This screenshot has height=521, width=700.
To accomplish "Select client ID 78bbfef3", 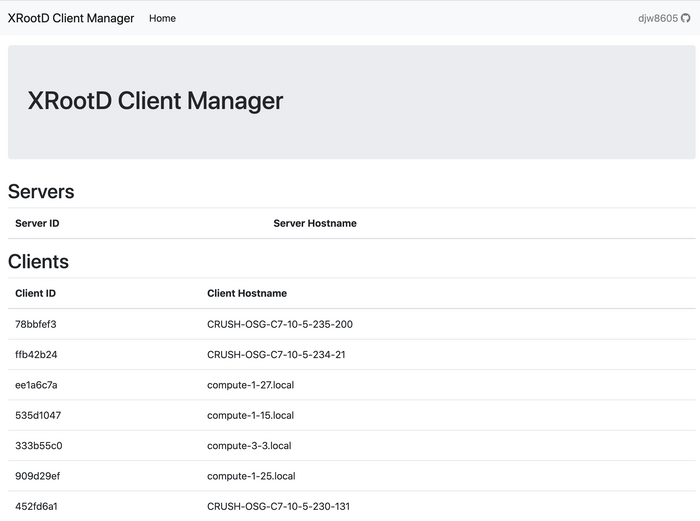I will point(36,324).
